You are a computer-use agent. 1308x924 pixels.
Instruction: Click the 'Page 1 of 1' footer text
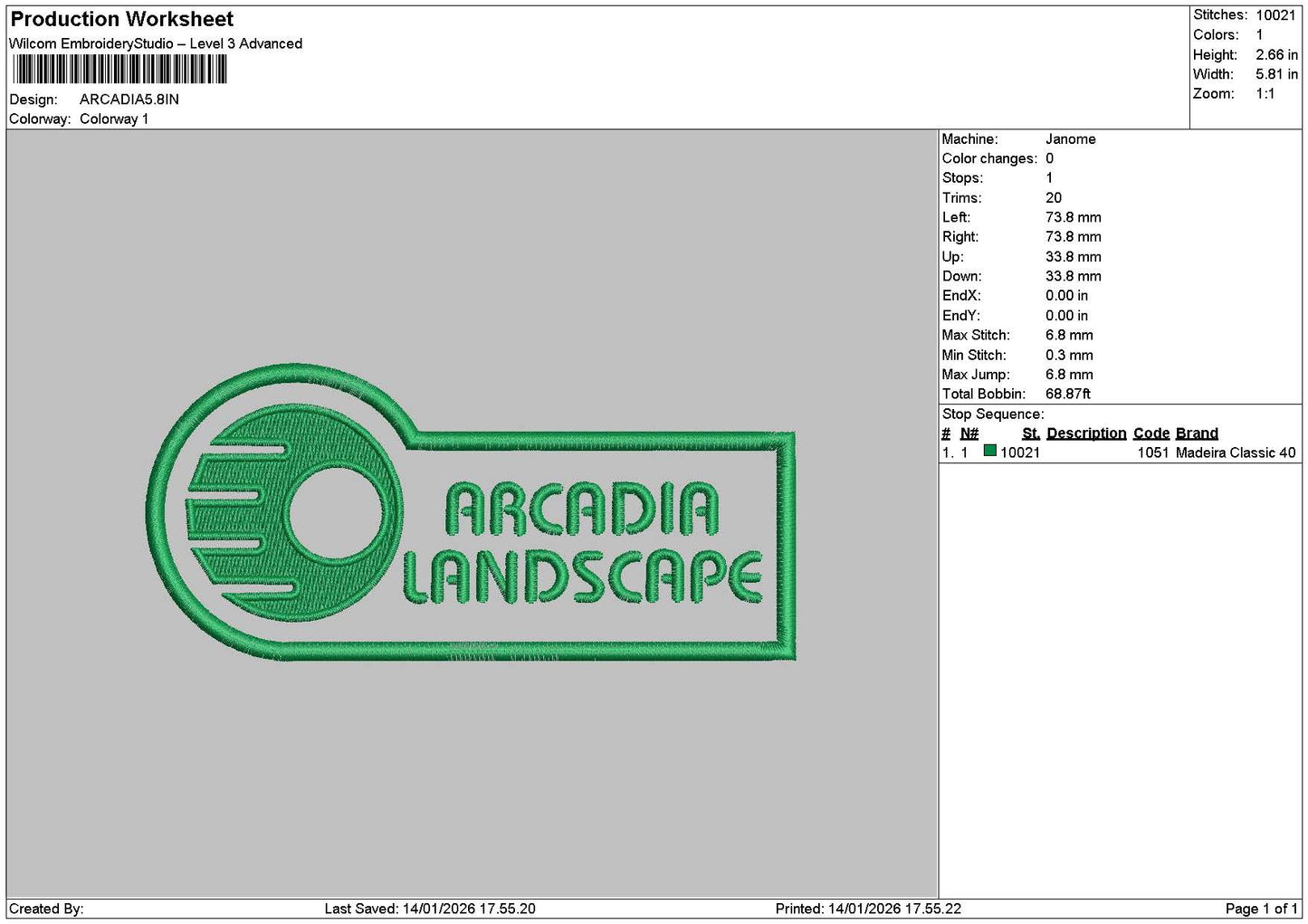pyautogui.click(x=1261, y=909)
